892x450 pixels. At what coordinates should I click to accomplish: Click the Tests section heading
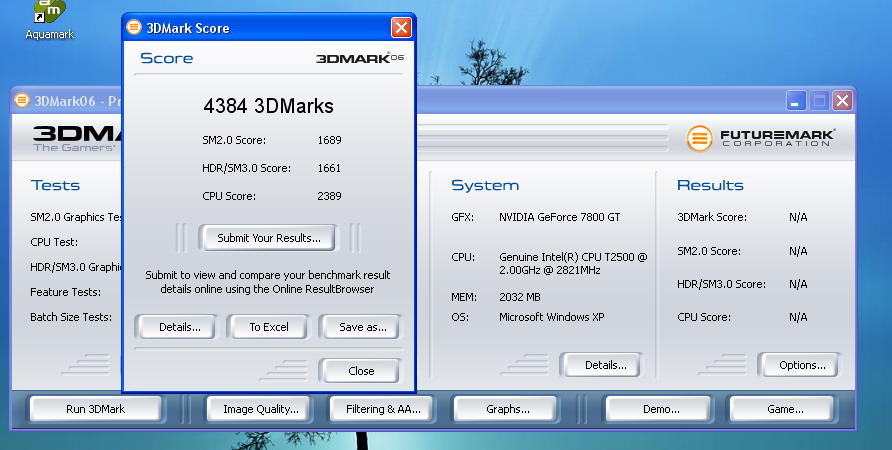pyautogui.click(x=55, y=185)
